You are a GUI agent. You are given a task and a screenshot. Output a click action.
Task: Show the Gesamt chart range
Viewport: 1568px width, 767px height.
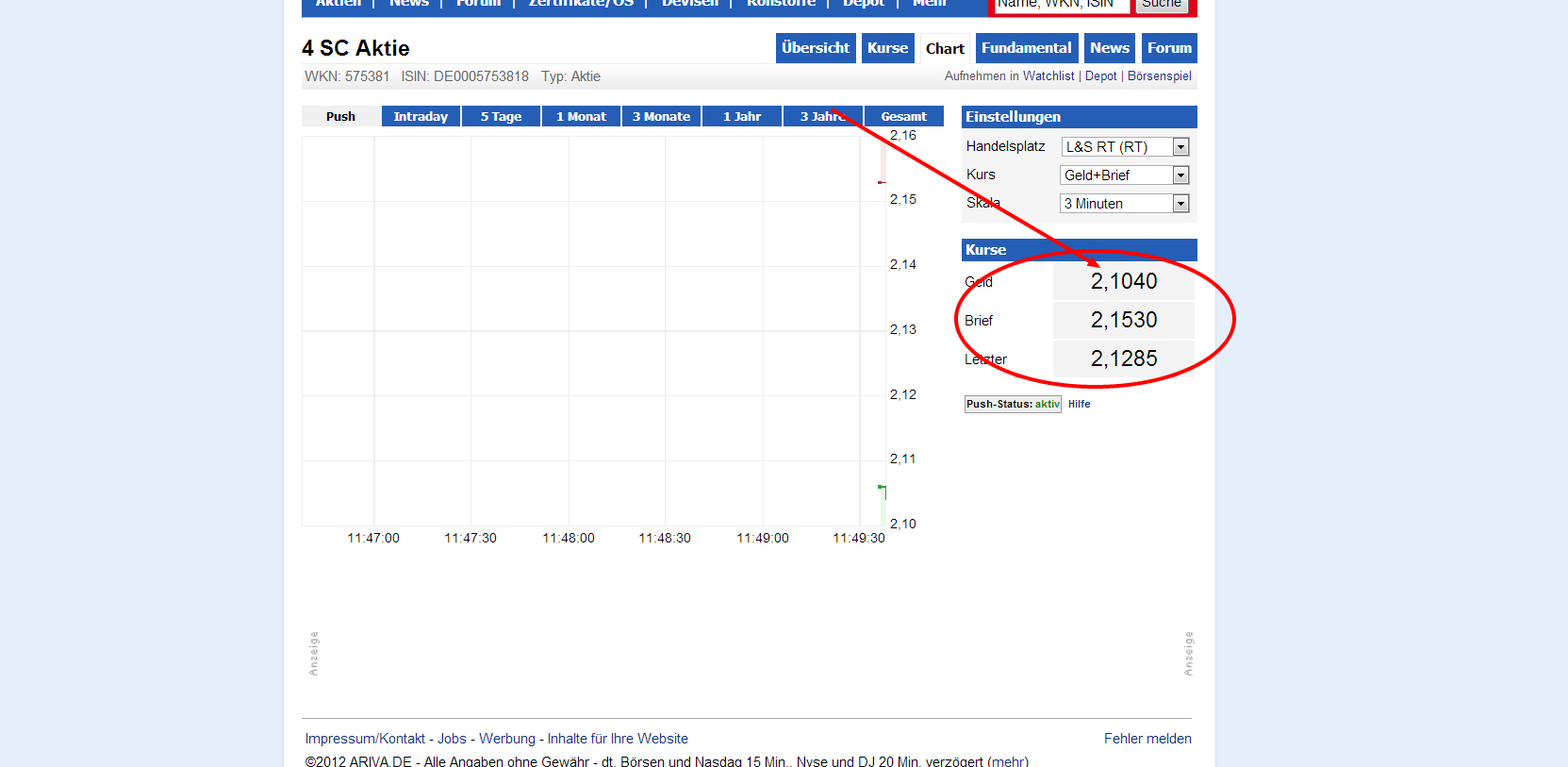pyautogui.click(x=903, y=117)
